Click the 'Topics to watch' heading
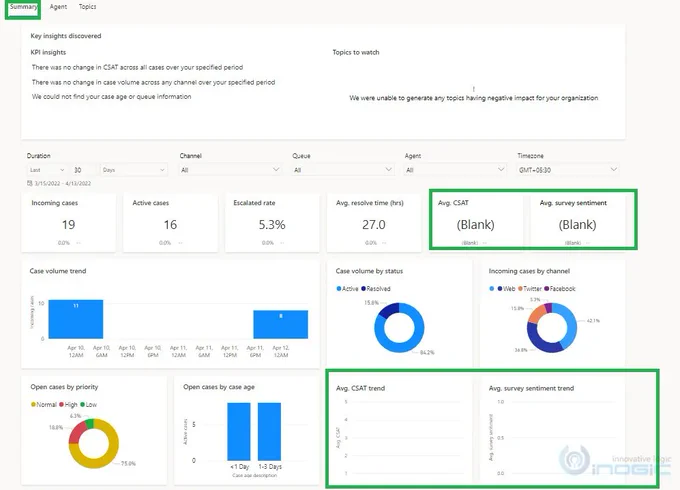680x490 pixels. pyautogui.click(x=356, y=52)
